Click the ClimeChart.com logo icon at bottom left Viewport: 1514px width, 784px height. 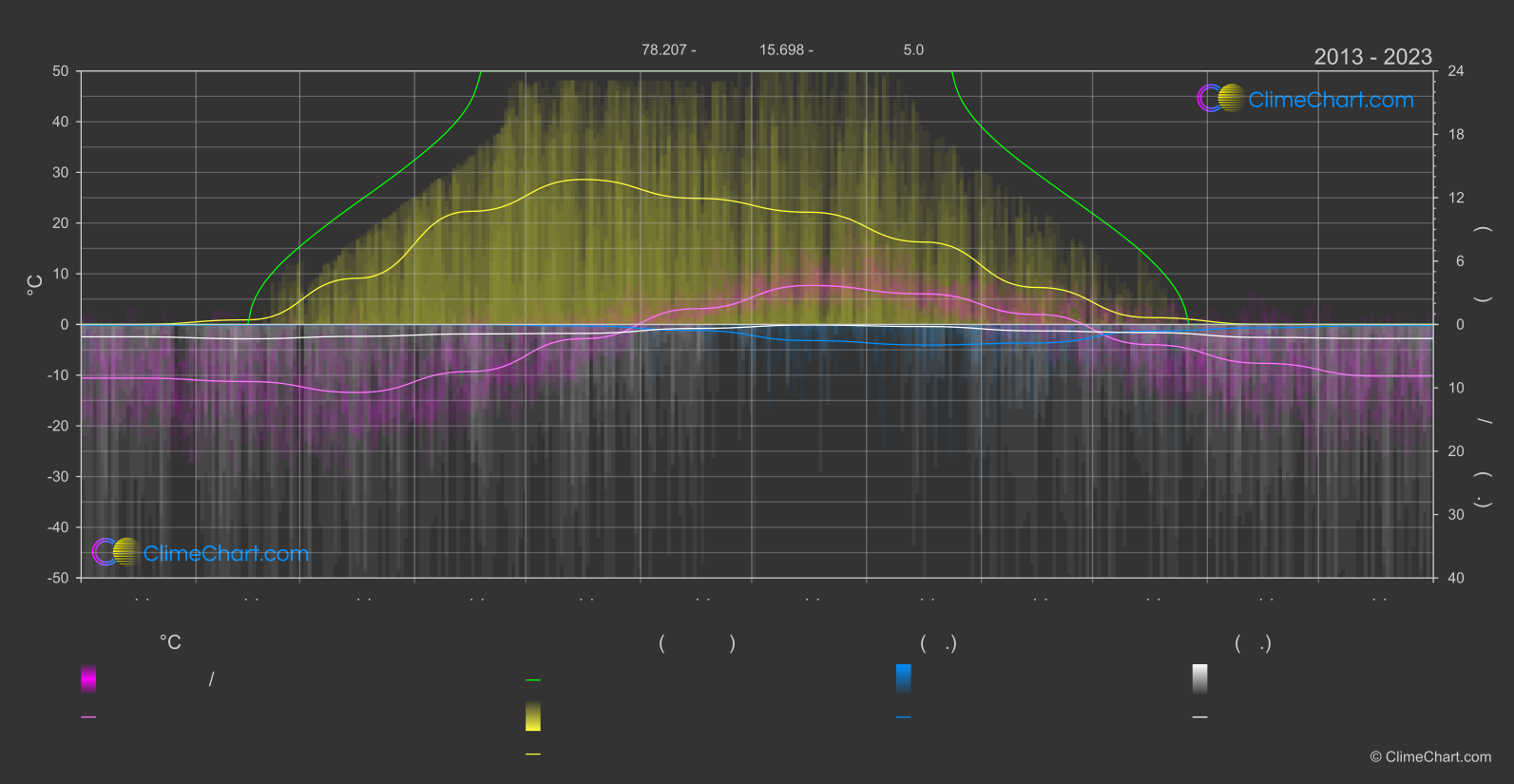(116, 551)
